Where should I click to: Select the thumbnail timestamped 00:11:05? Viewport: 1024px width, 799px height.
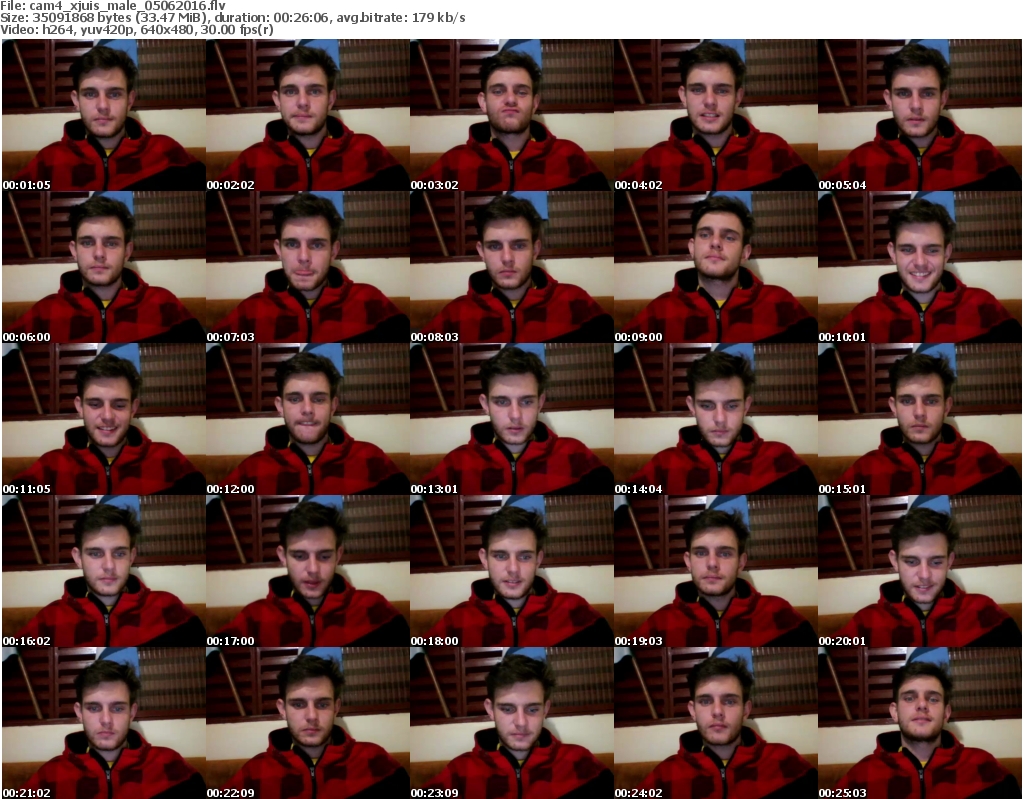(x=104, y=419)
